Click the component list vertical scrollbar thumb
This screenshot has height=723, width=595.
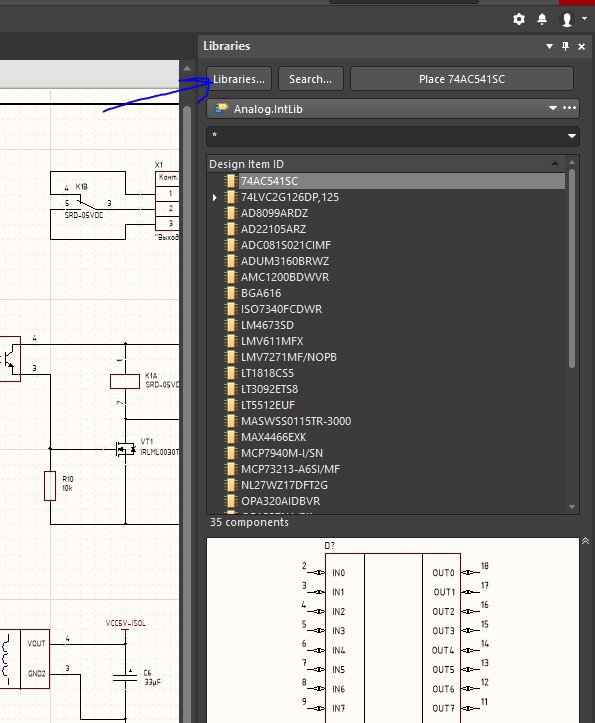point(572,268)
